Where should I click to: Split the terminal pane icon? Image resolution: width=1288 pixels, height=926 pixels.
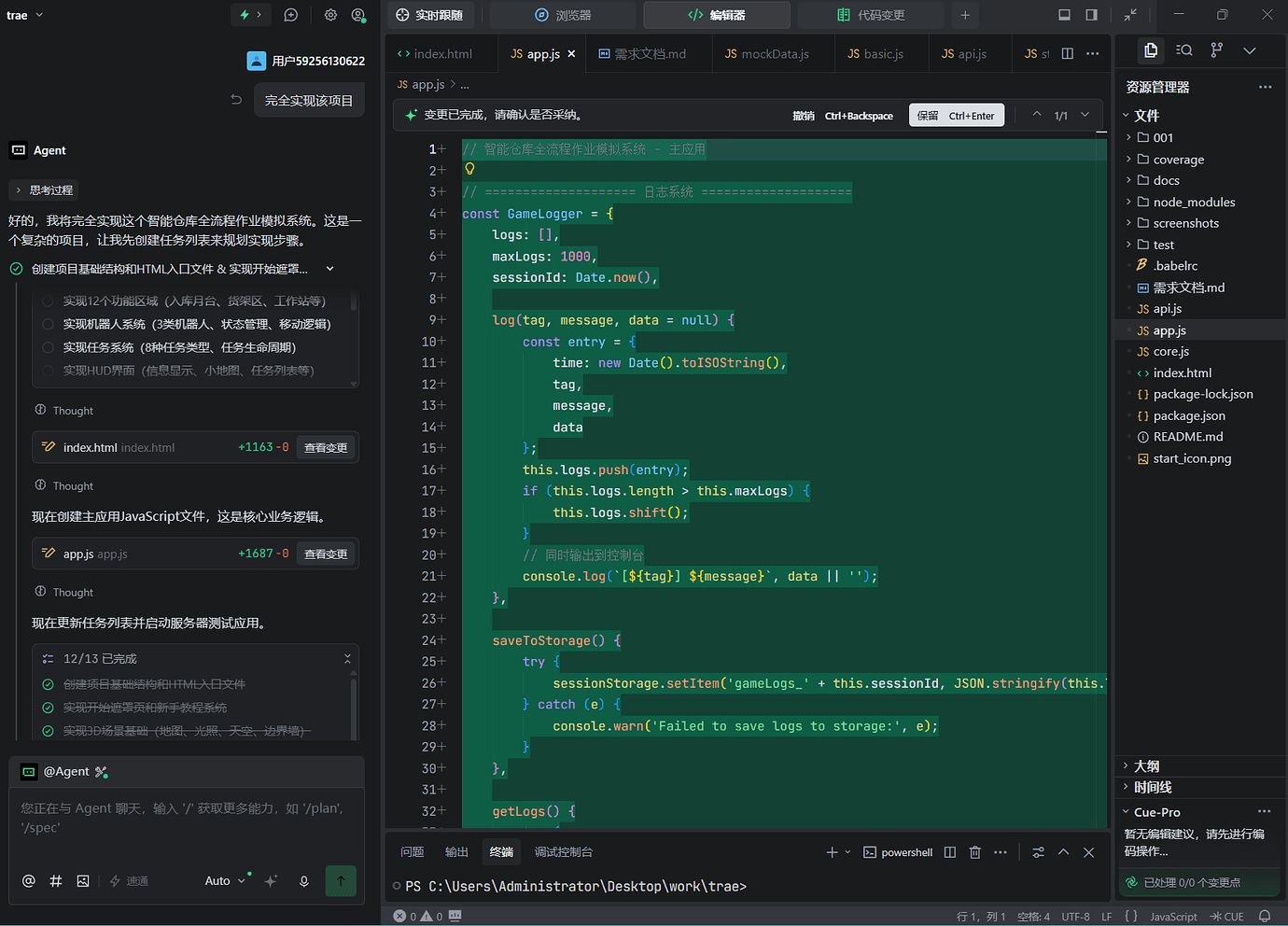click(x=950, y=852)
